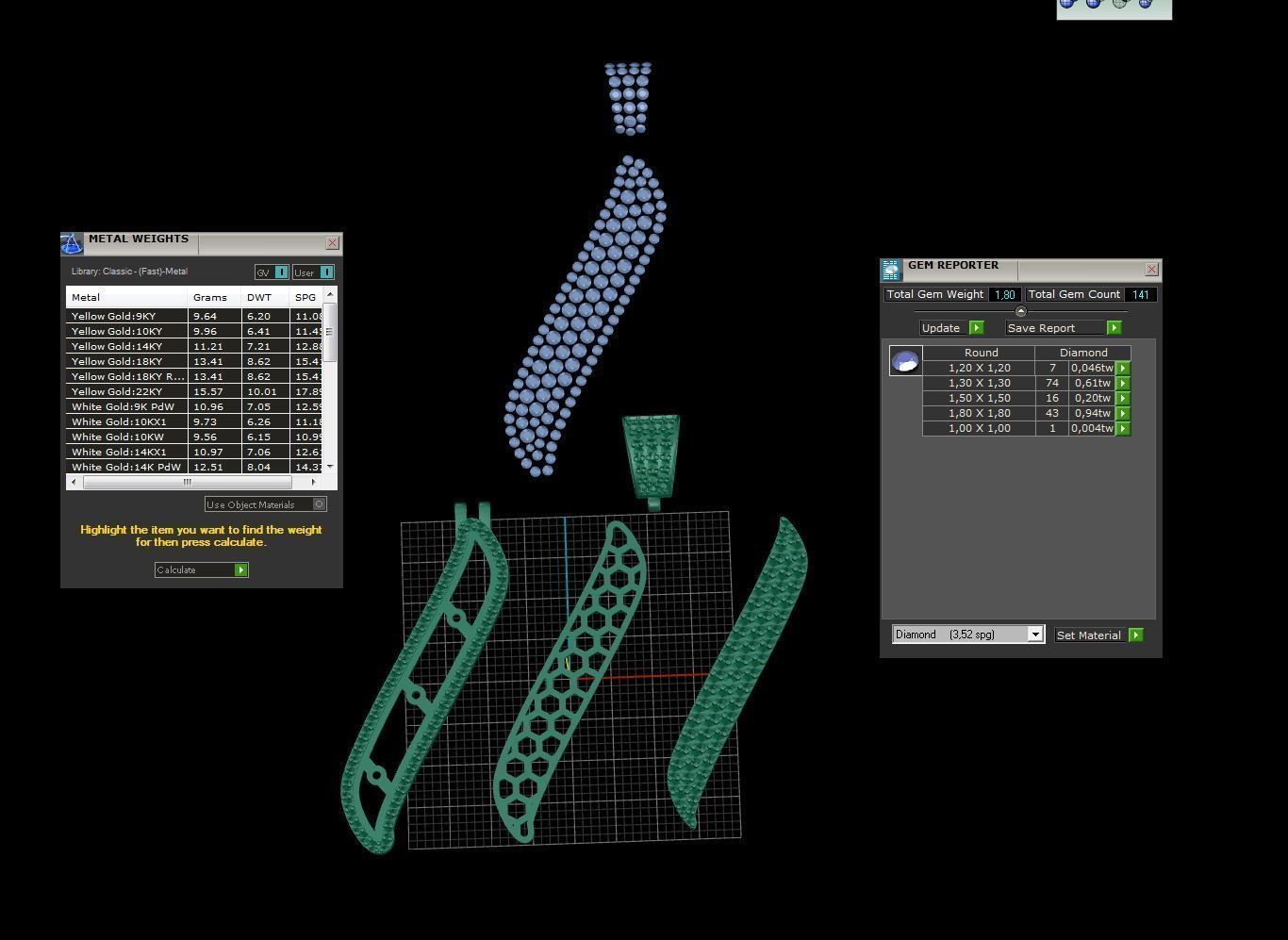Select the Yellow Gold:14KY row
1288x940 pixels.
194,346
